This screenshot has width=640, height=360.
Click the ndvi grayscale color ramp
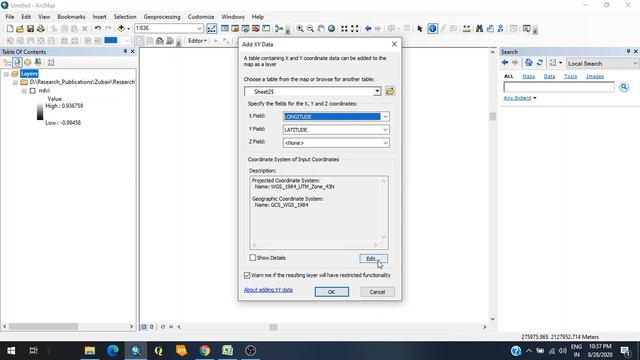pyautogui.click(x=40, y=112)
